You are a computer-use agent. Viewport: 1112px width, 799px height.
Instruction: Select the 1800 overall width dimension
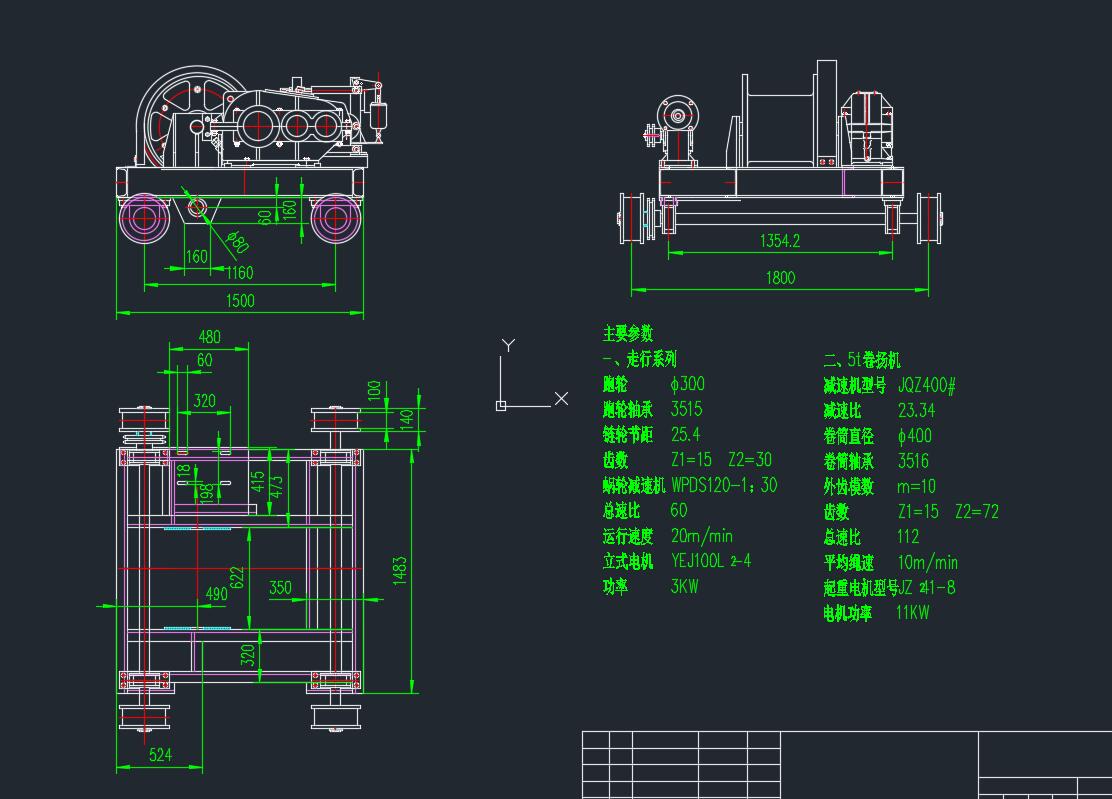click(780, 278)
